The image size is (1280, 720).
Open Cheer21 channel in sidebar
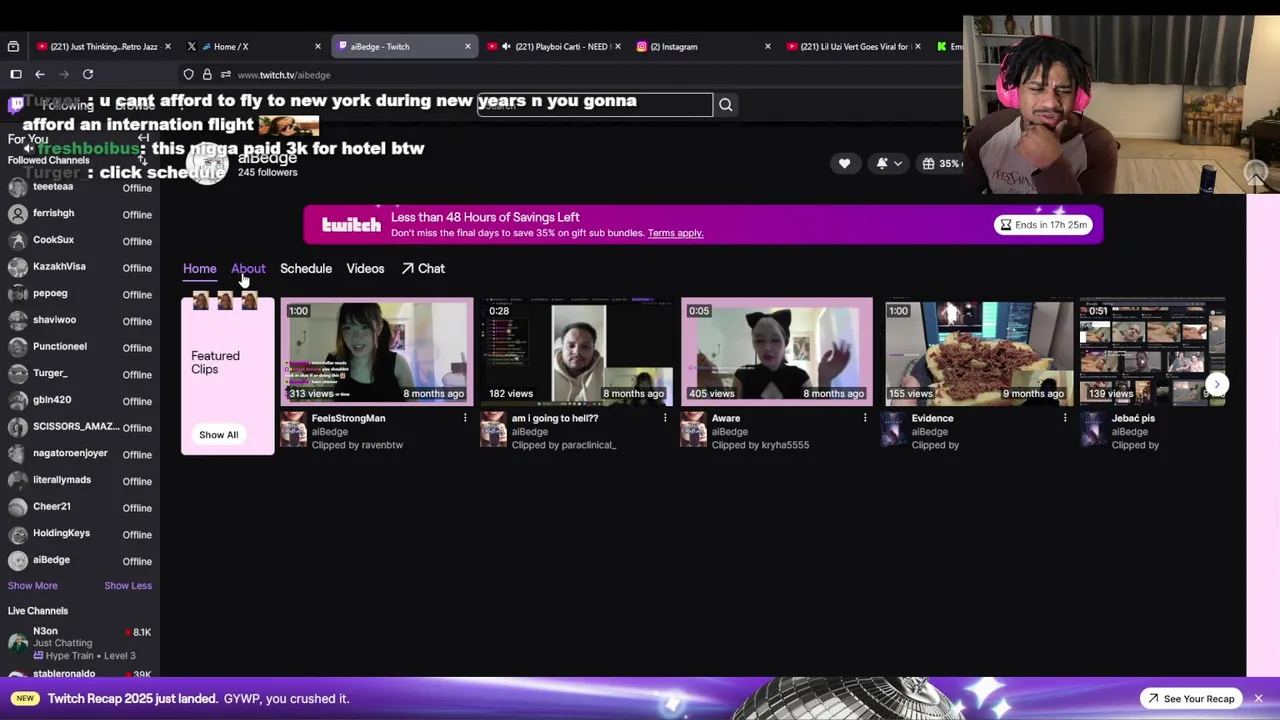[x=80, y=507]
